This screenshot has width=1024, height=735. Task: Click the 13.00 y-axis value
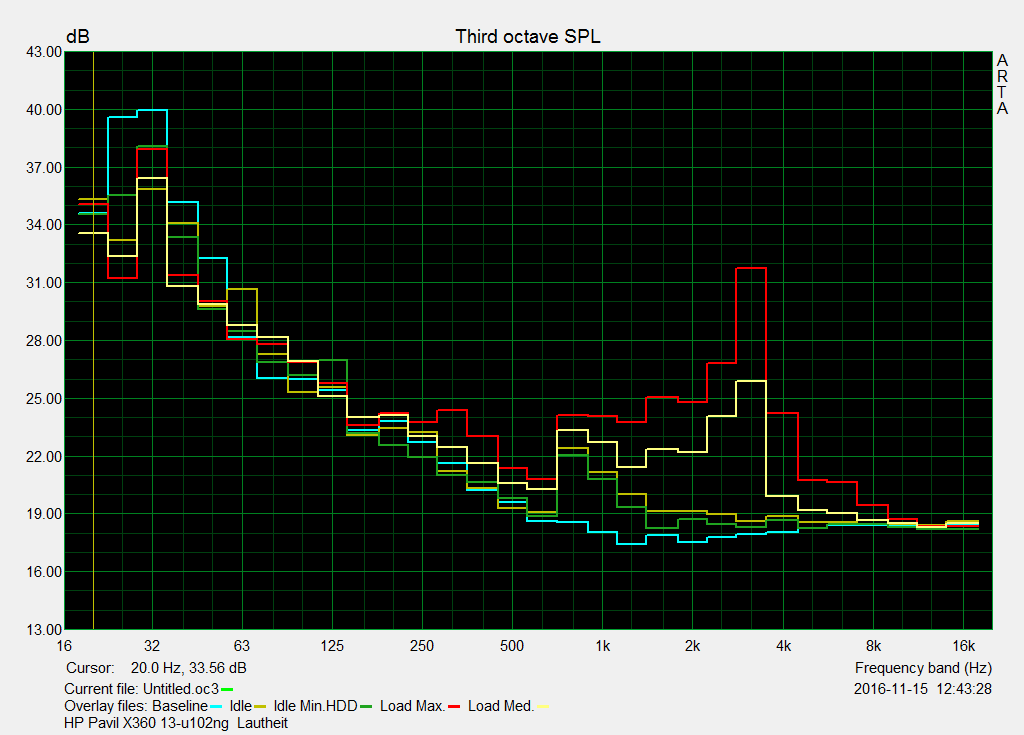pyautogui.click(x=44, y=630)
